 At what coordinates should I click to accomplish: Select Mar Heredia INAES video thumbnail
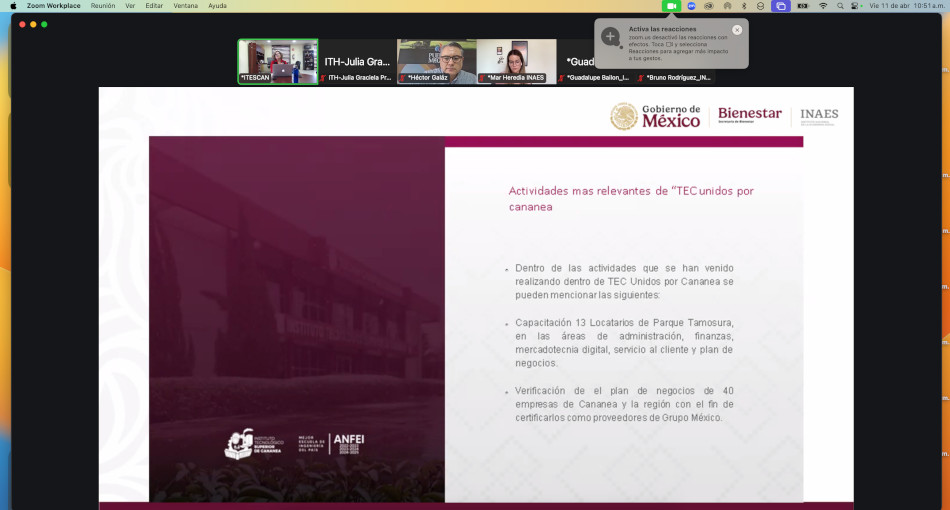click(x=516, y=61)
